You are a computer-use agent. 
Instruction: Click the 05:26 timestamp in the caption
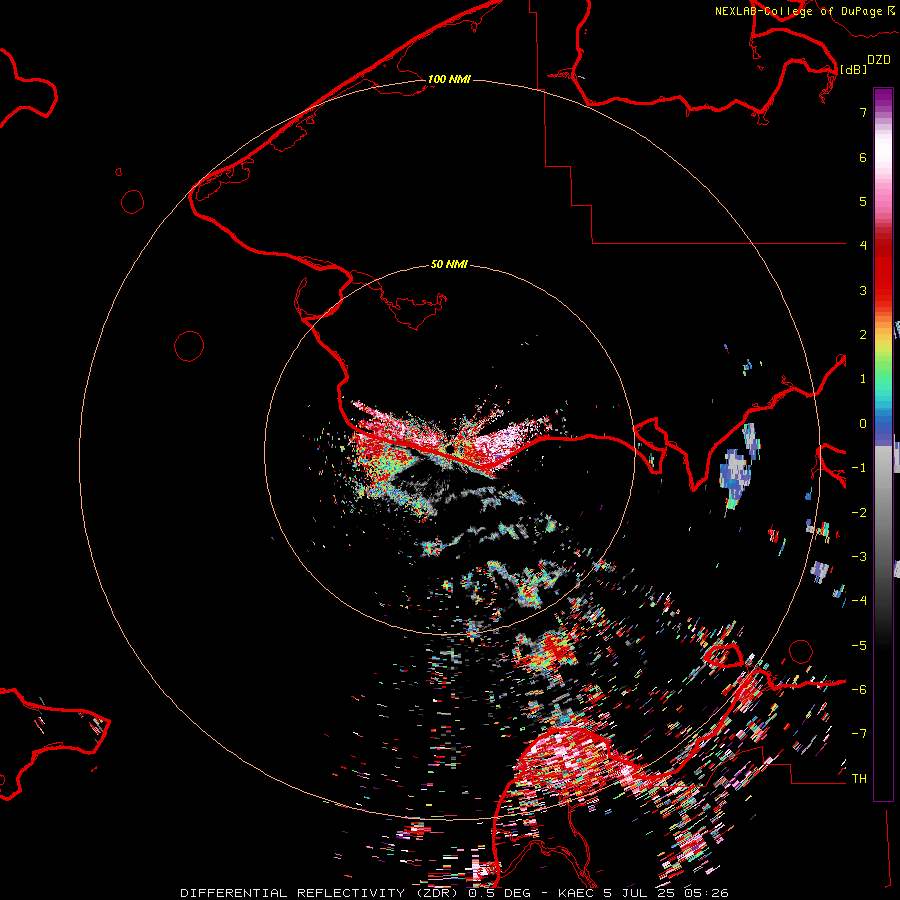click(705, 893)
